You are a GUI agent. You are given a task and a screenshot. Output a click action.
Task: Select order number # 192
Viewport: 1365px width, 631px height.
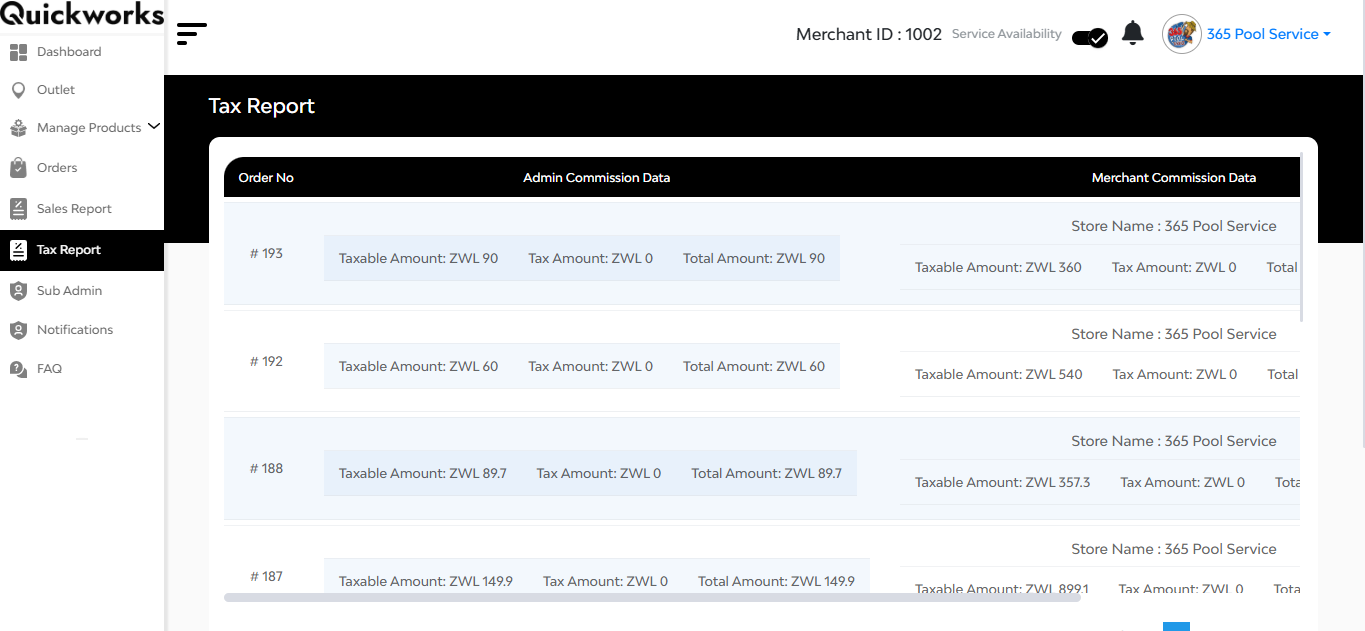[x=266, y=362]
